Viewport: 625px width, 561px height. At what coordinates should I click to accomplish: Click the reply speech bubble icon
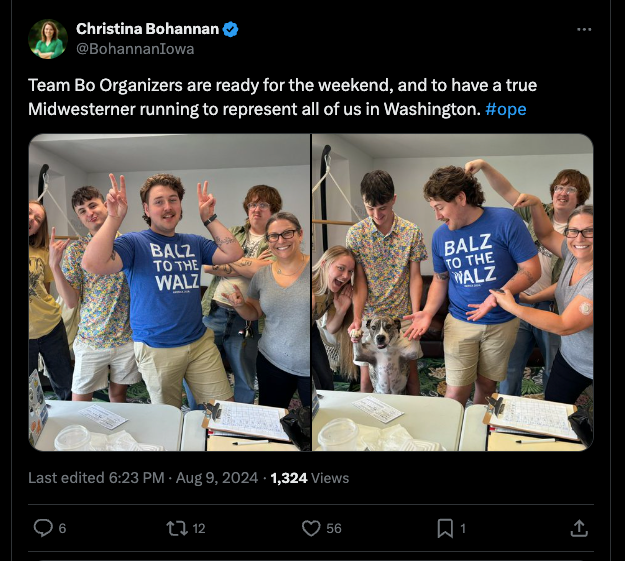coord(43,528)
